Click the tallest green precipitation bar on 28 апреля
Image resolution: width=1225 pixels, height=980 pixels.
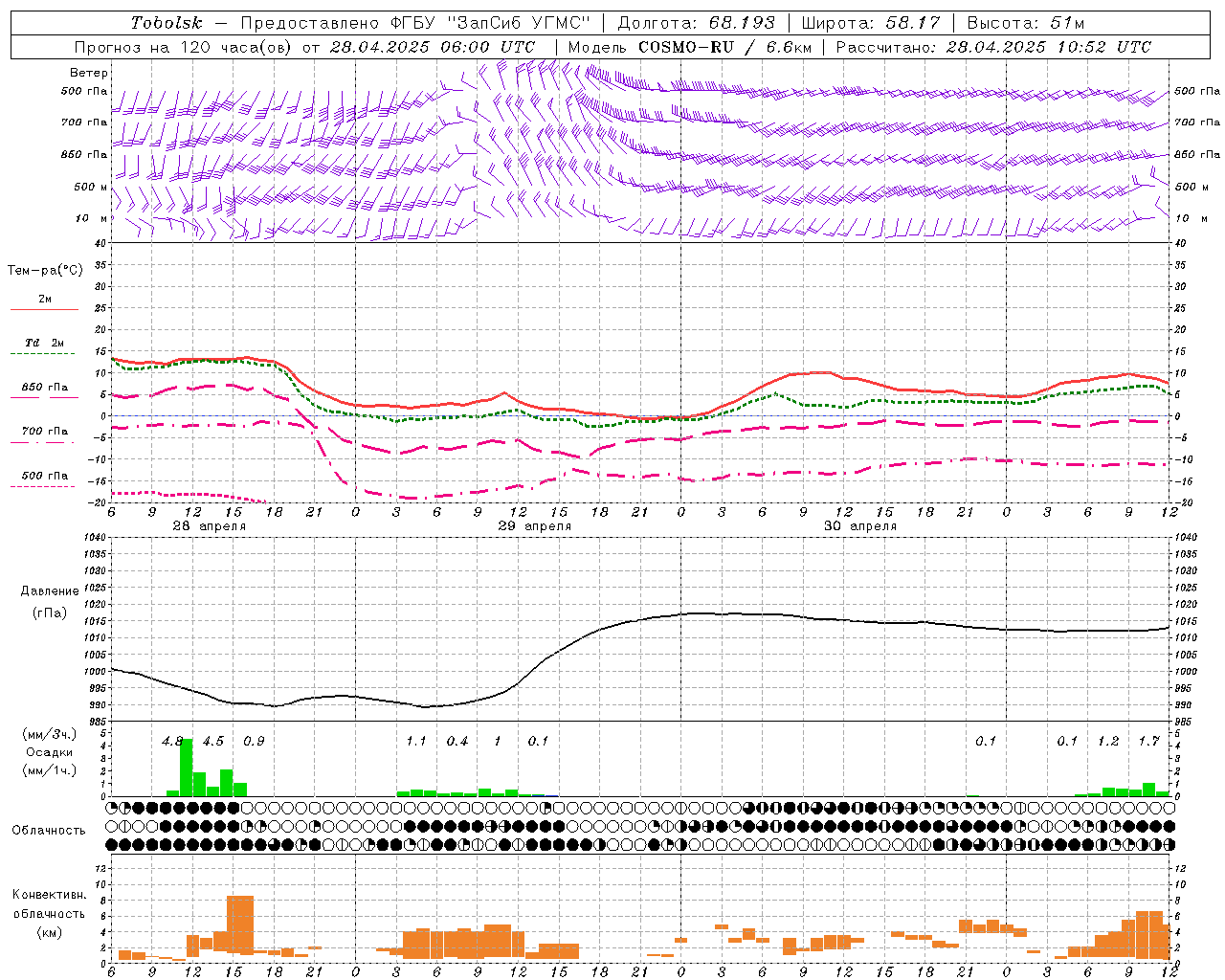pyautogui.click(x=187, y=768)
